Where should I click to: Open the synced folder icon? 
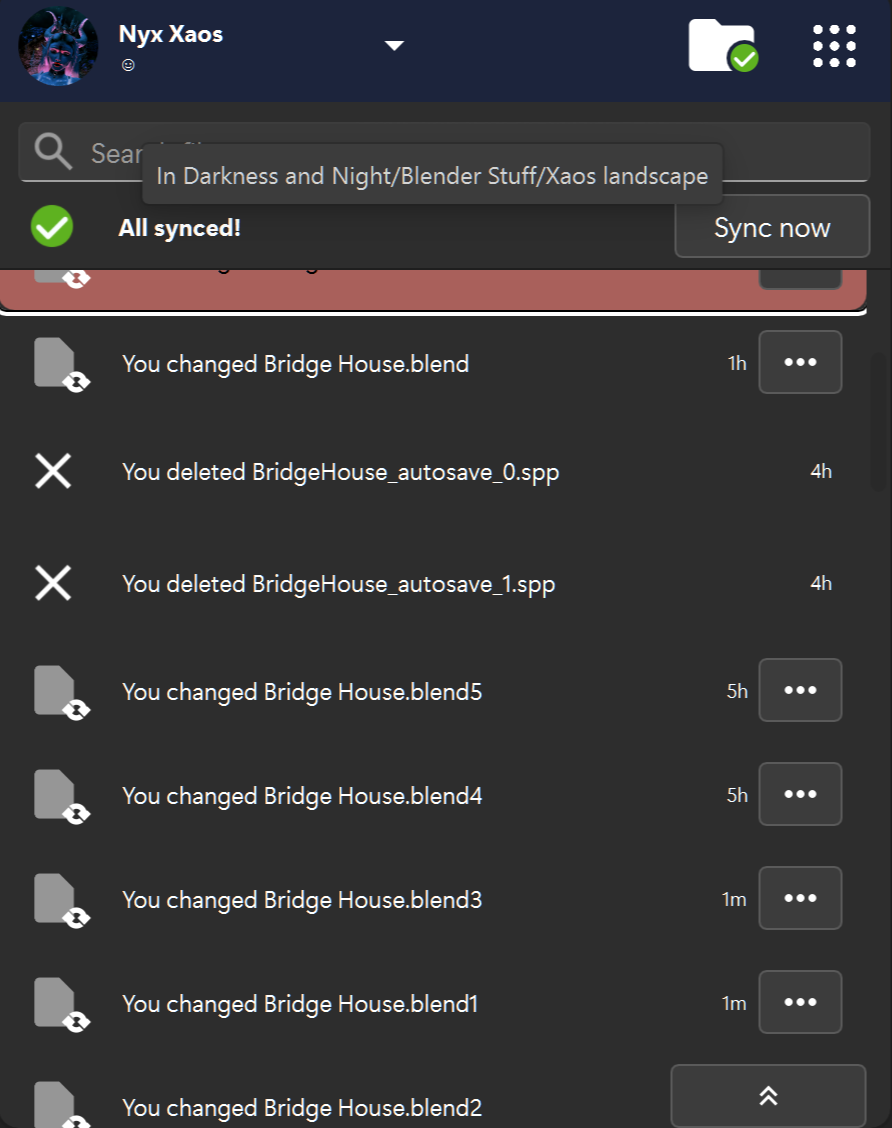coord(722,46)
